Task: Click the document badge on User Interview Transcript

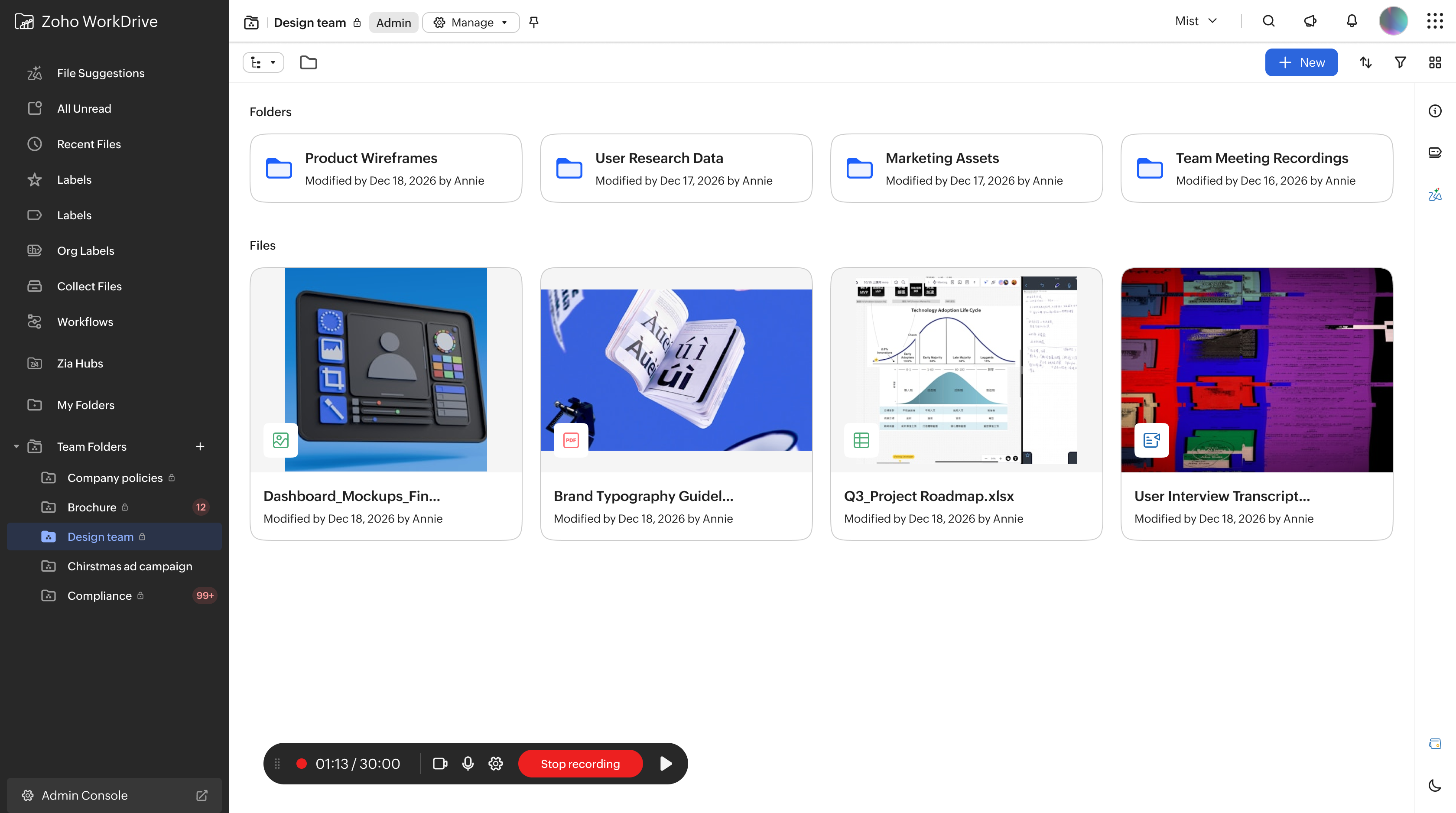Action: pyautogui.click(x=1151, y=440)
